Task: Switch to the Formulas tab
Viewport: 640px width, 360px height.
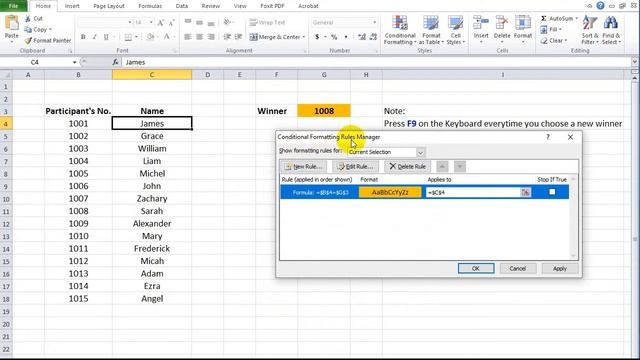Action: click(x=150, y=6)
